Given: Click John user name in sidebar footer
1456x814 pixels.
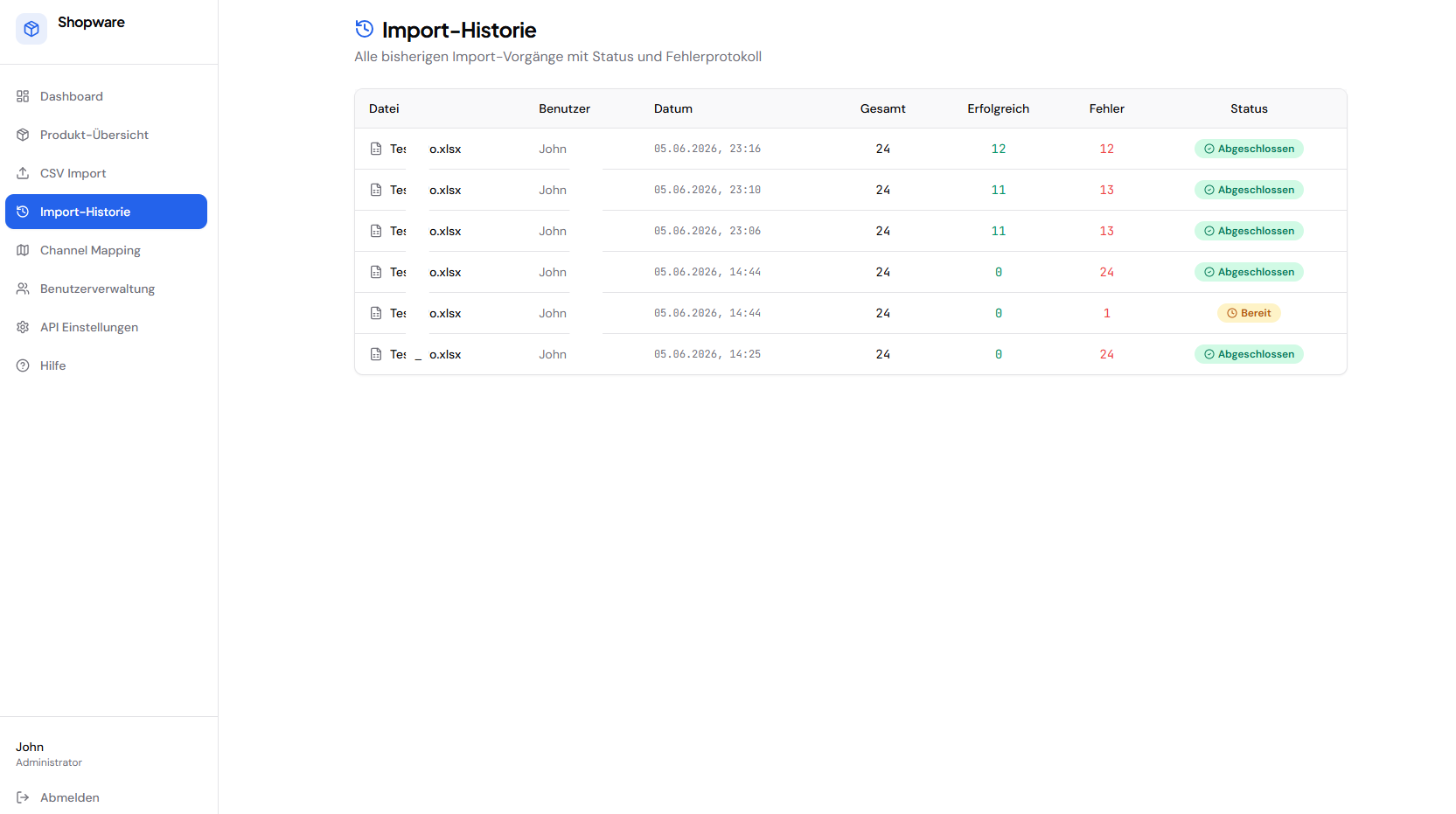Looking at the screenshot, I should pos(30,747).
